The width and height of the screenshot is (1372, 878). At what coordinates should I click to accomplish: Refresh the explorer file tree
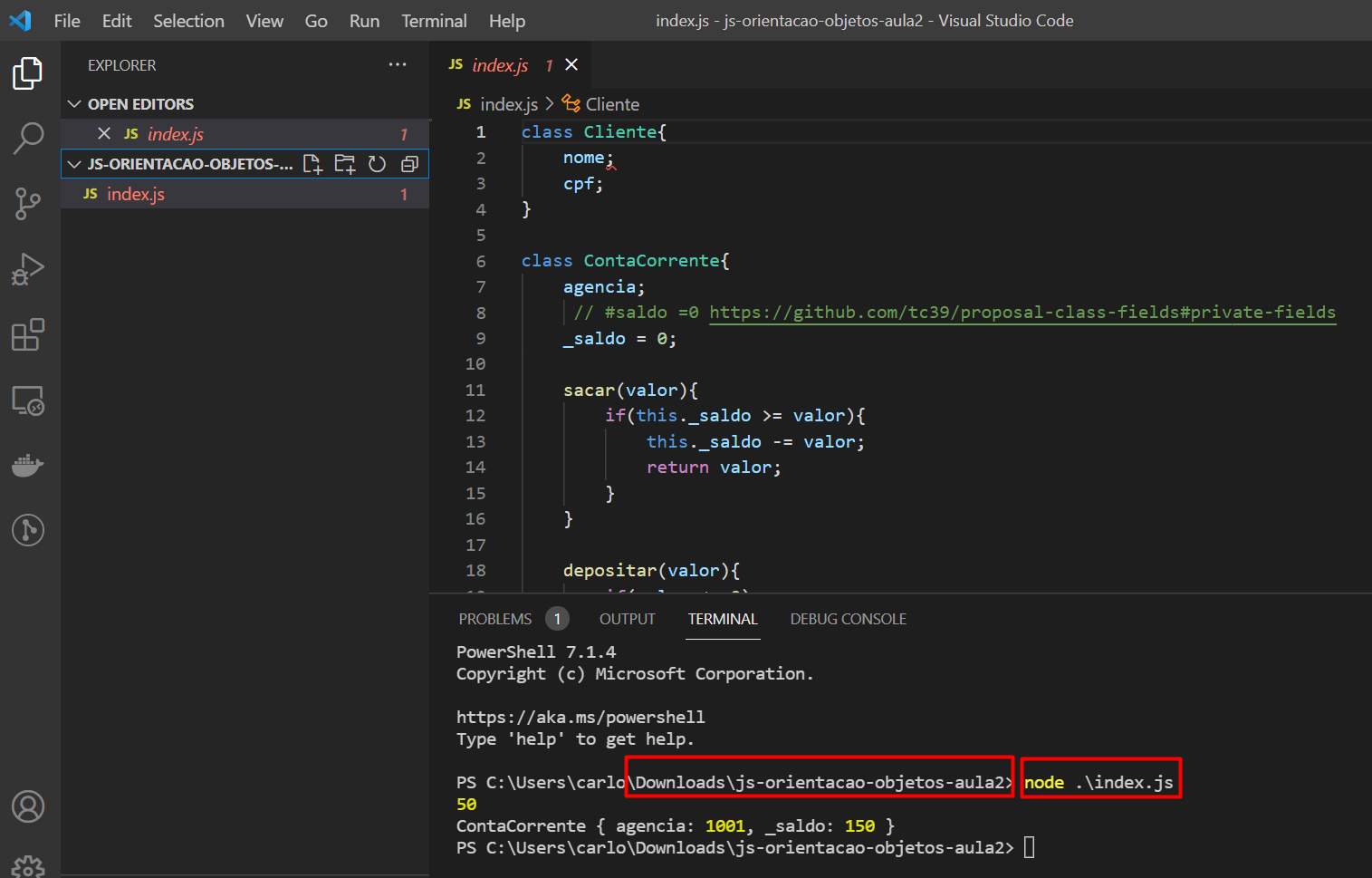point(378,164)
